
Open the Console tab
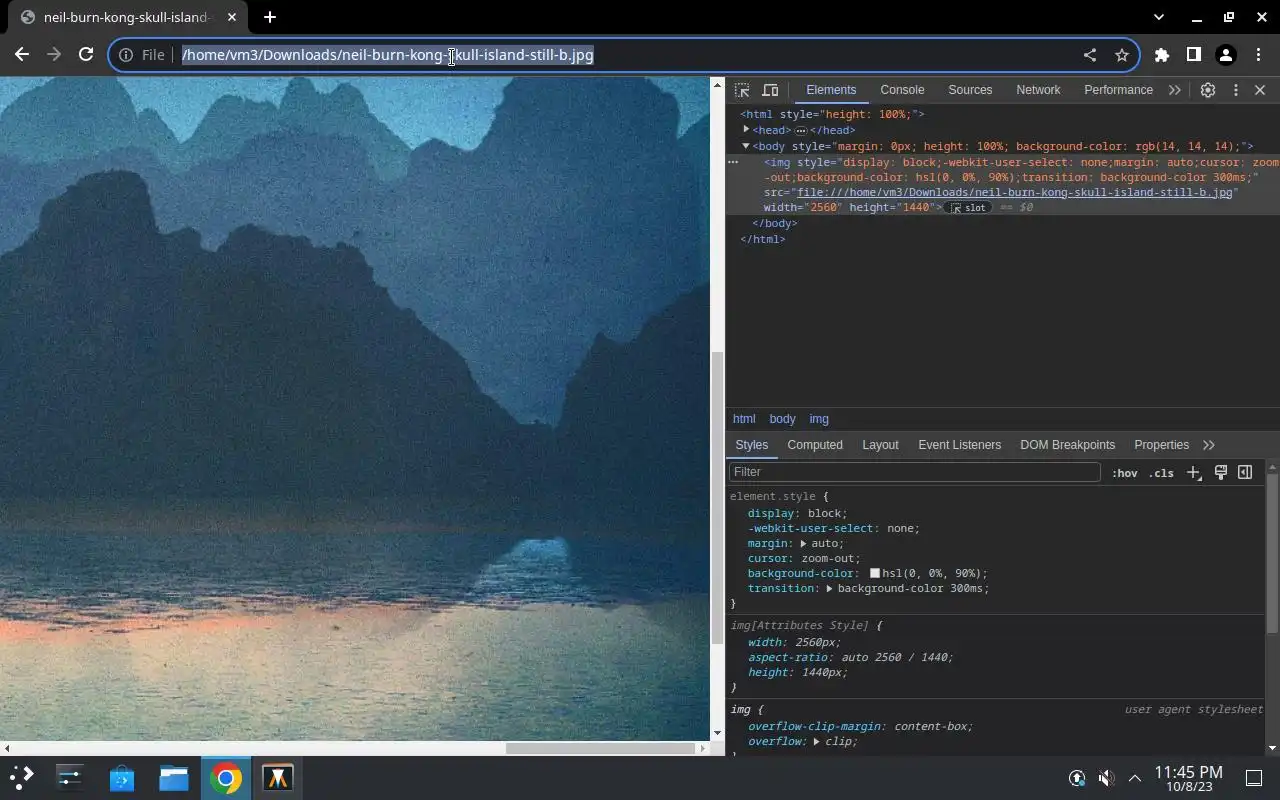coord(902,90)
